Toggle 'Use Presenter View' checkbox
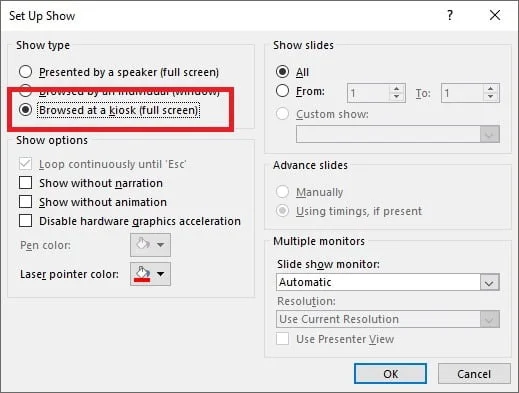This screenshot has width=519, height=393. pos(282,339)
